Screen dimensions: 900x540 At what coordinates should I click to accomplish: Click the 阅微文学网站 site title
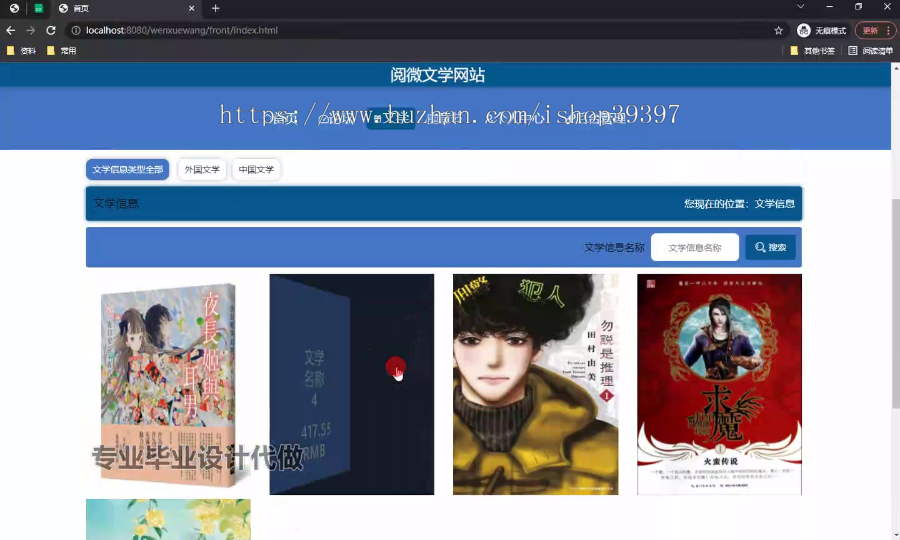pyautogui.click(x=437, y=75)
